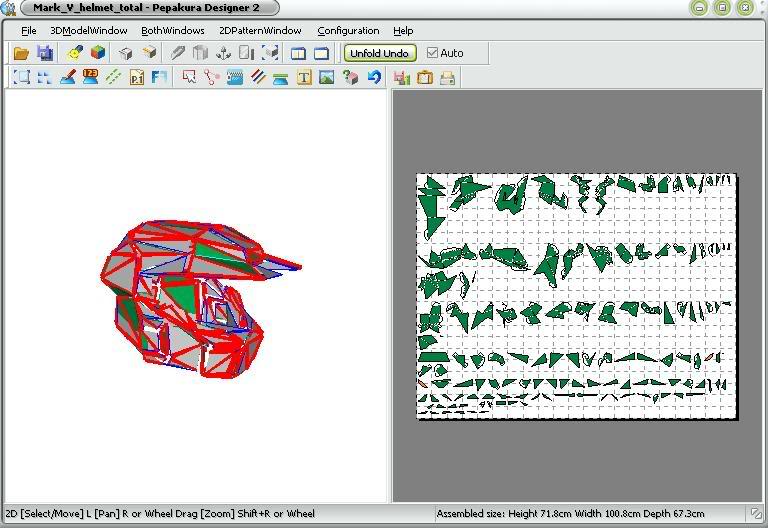This screenshot has width=768, height=528.
Task: Click the Print printer icon
Action: click(x=448, y=77)
